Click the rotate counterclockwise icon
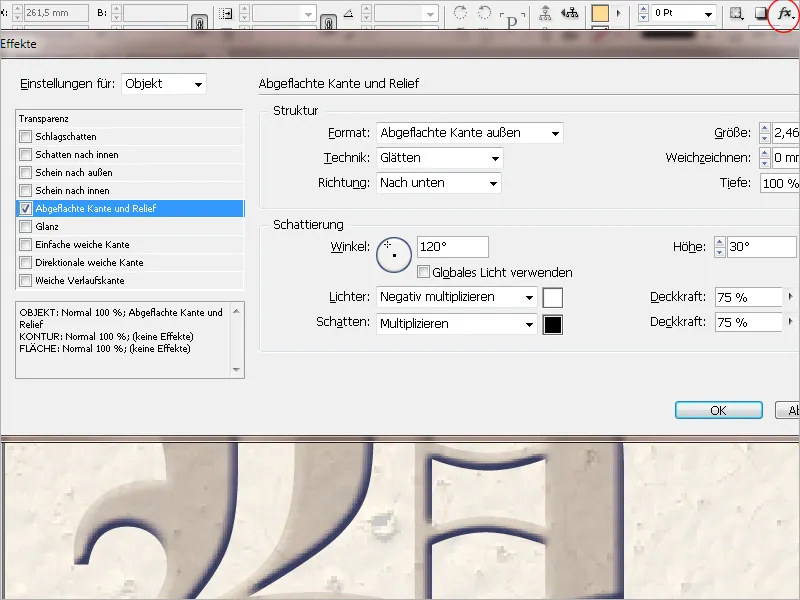The height and width of the screenshot is (600, 800). (x=484, y=13)
